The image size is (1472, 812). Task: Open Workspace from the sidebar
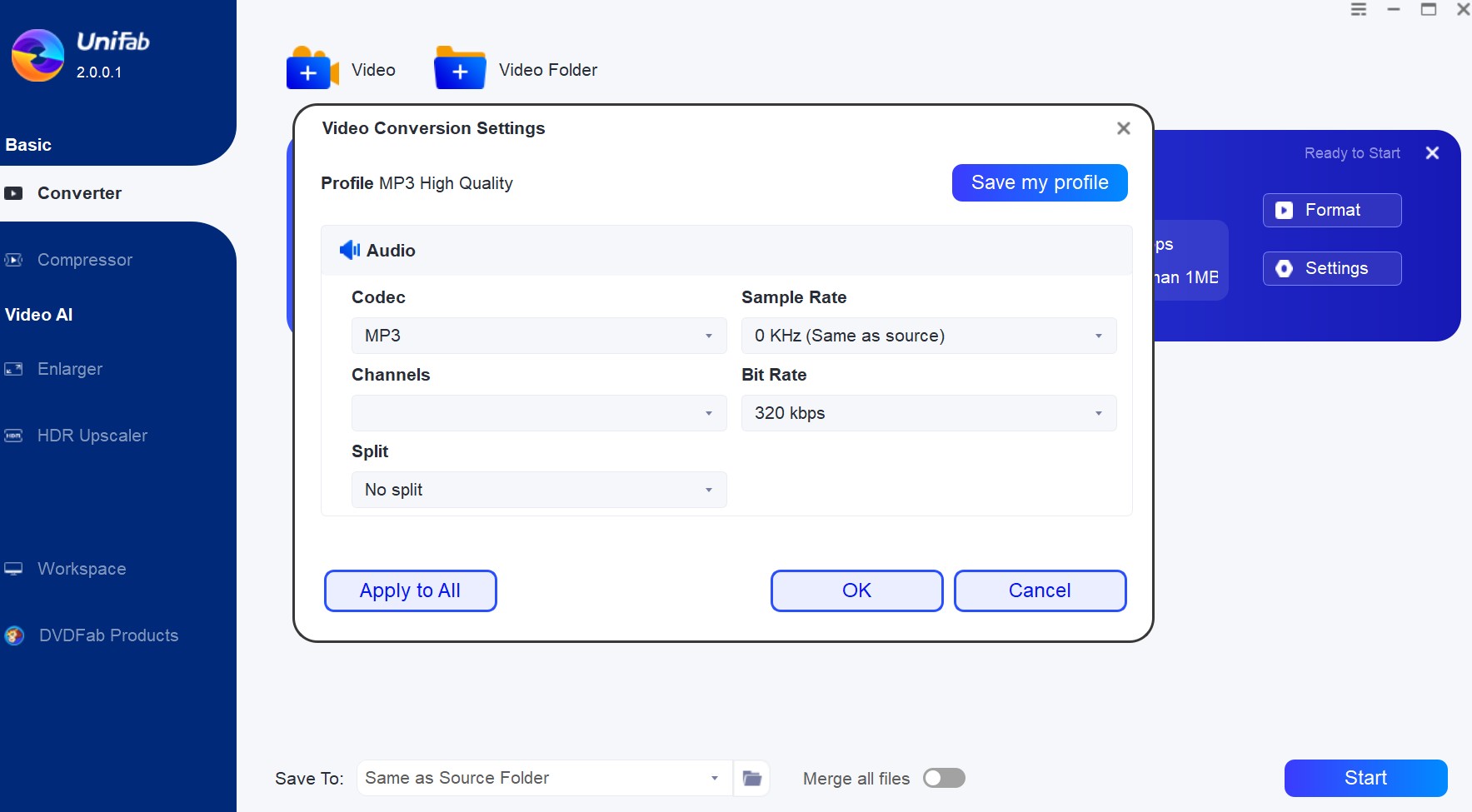tap(82, 569)
